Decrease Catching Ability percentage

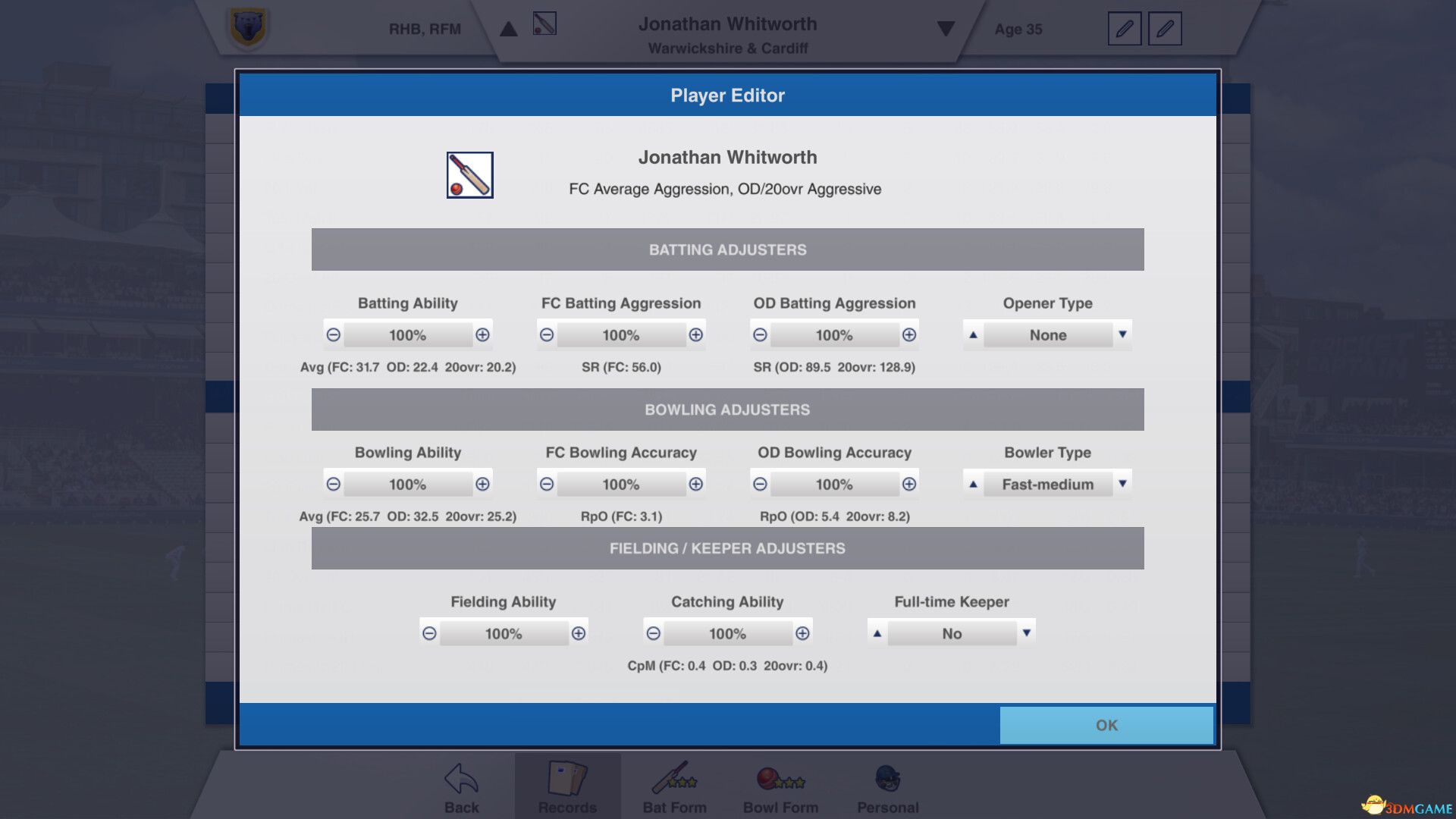click(654, 632)
